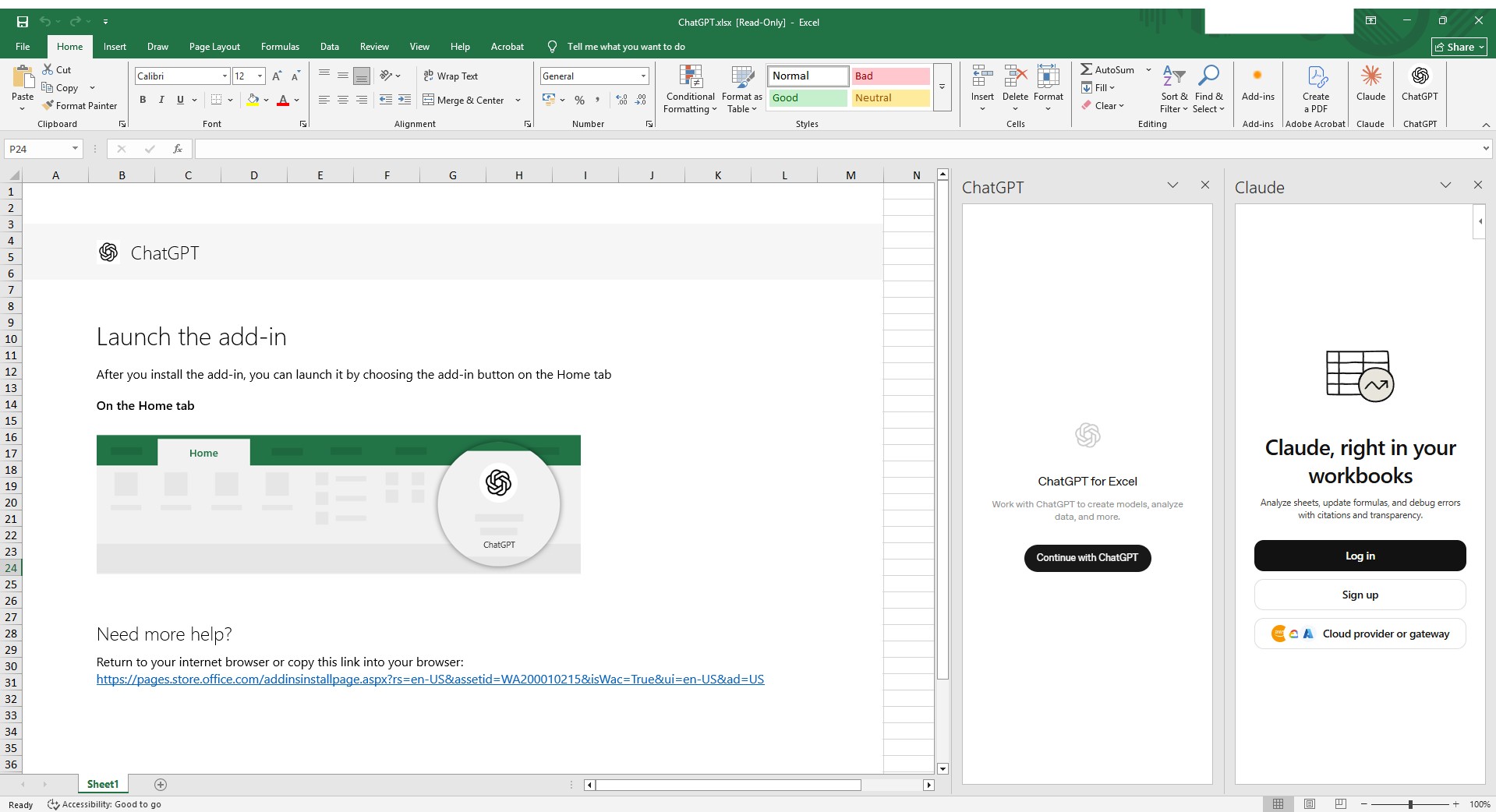Toggle underline formatting
1496x812 pixels.
[180, 100]
